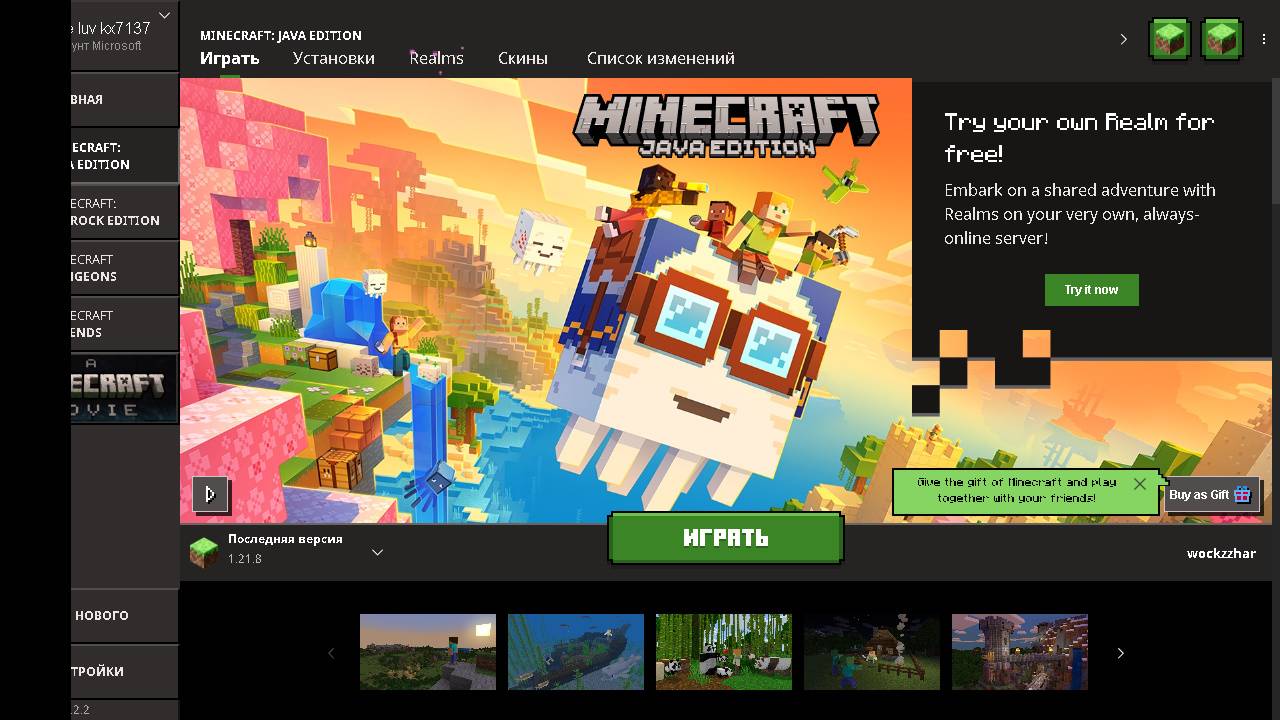Screen dimensions: 1280x720
Task: Expand the version selection chevron
Action: tap(377, 552)
